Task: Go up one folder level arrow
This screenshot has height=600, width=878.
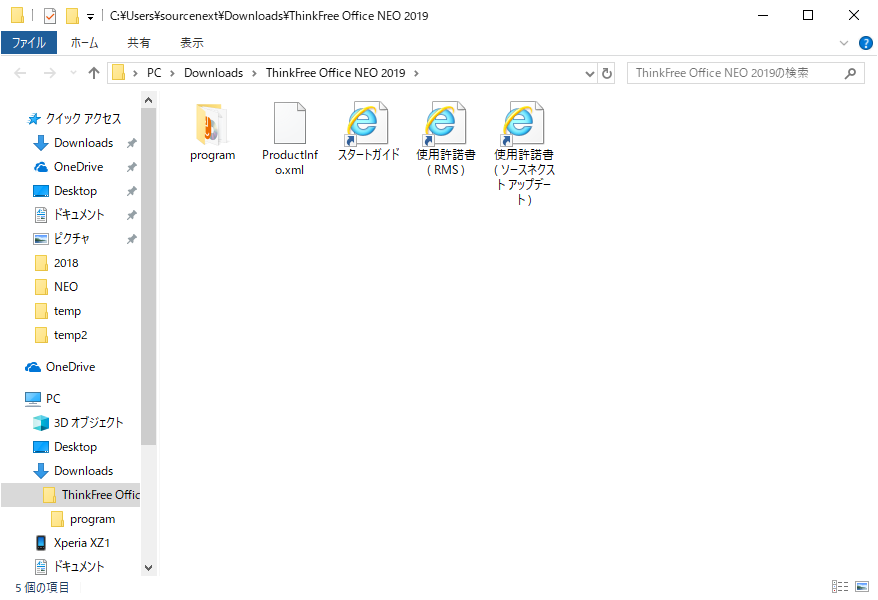Action: pos(94,73)
